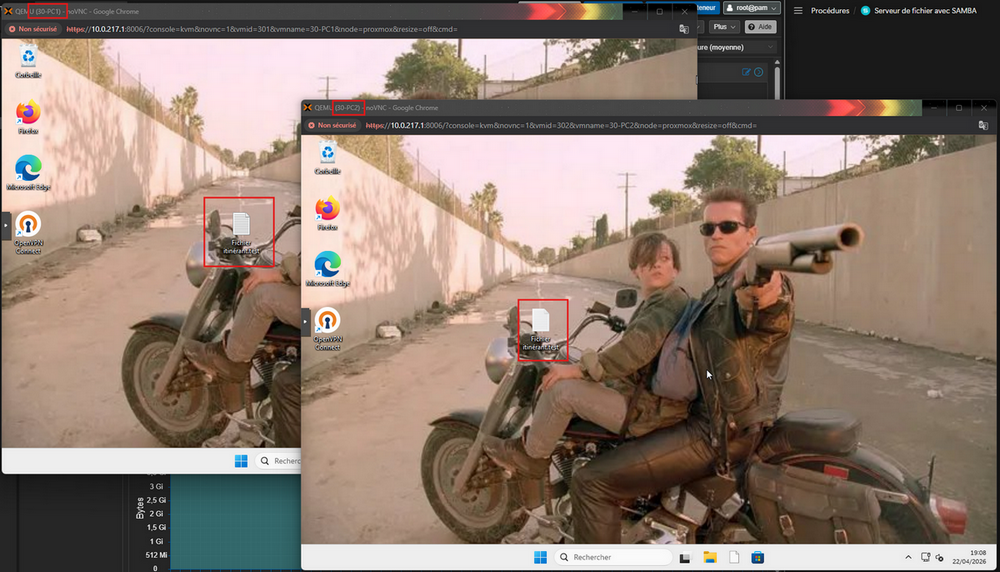This screenshot has width=1000, height=572.
Task: Click the blue circled arrow icon in Proxmox
Action: [x=758, y=72]
